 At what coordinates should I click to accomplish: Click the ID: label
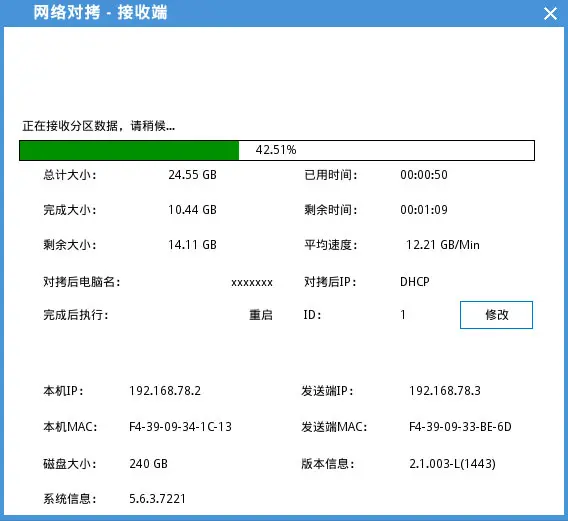coord(312,315)
